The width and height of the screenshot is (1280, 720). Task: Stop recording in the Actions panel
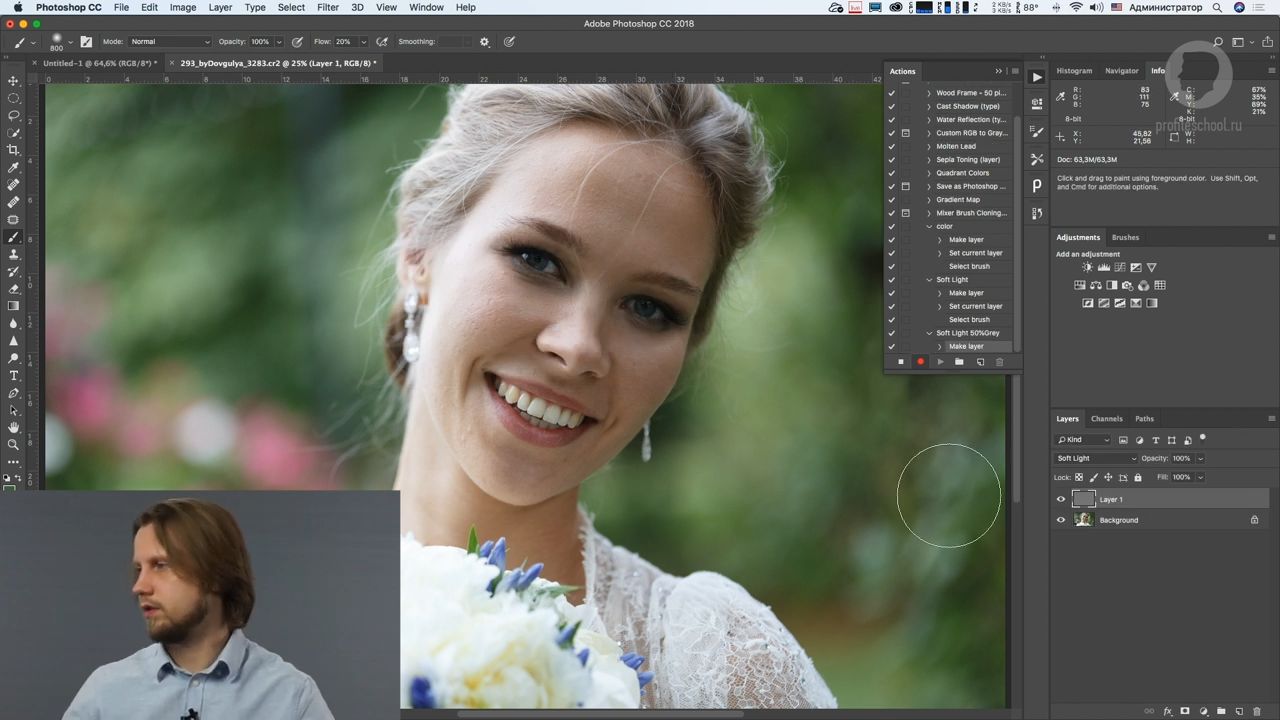900,361
